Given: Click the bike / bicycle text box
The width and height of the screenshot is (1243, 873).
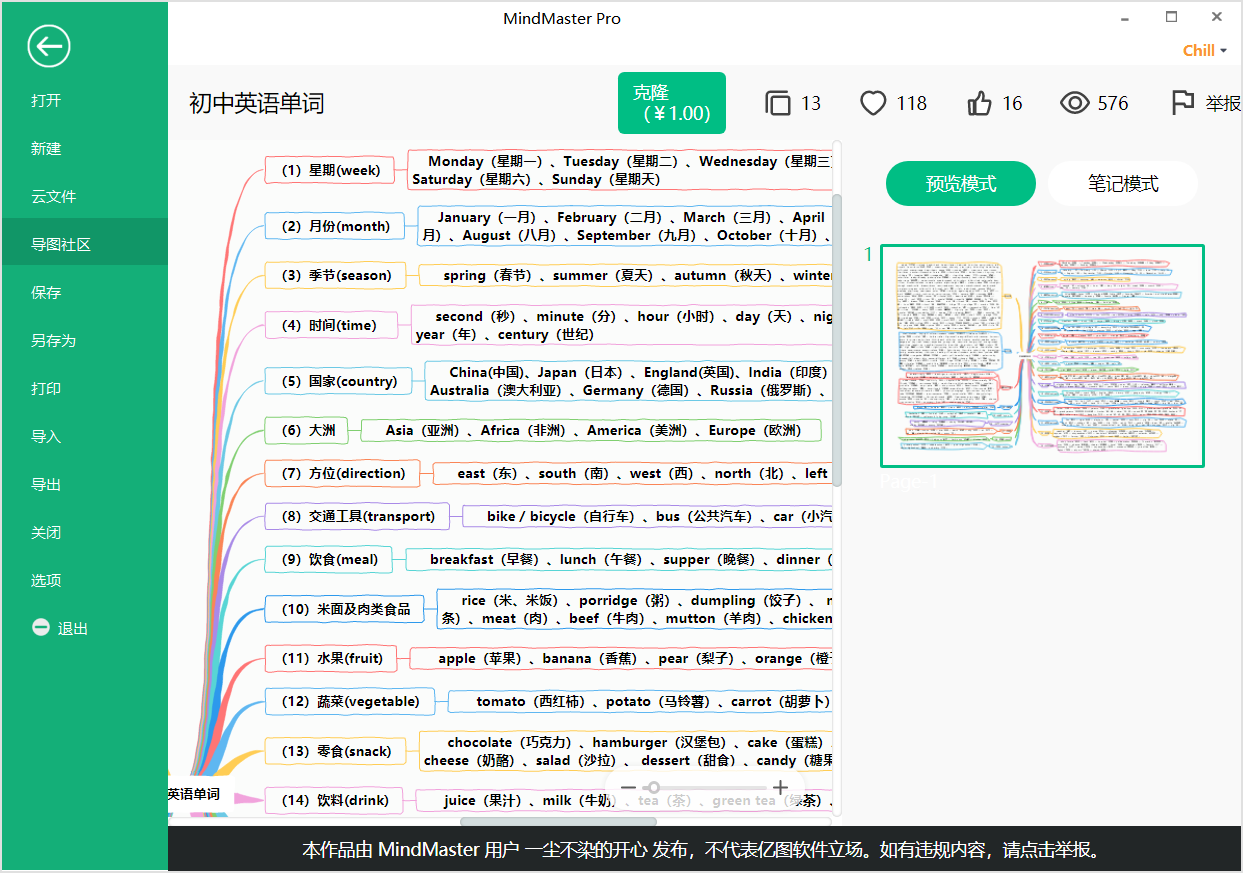Looking at the screenshot, I should click(647, 516).
